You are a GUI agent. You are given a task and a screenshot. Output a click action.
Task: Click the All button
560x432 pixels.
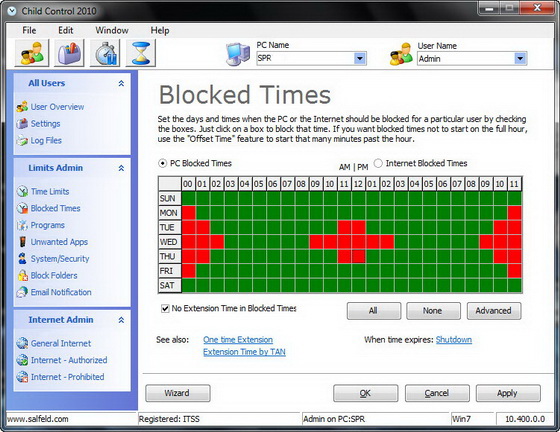[374, 311]
